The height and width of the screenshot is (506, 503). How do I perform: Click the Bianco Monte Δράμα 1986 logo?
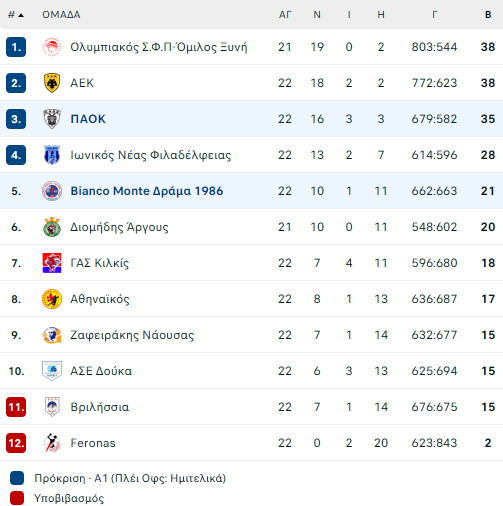click(x=52, y=191)
